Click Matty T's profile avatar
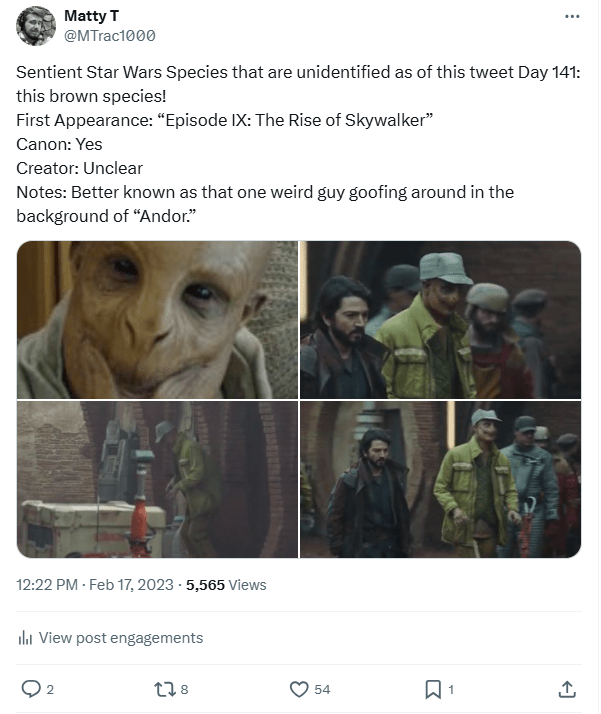Image resolution: width=601 pixels, height=714 pixels. click(36, 26)
